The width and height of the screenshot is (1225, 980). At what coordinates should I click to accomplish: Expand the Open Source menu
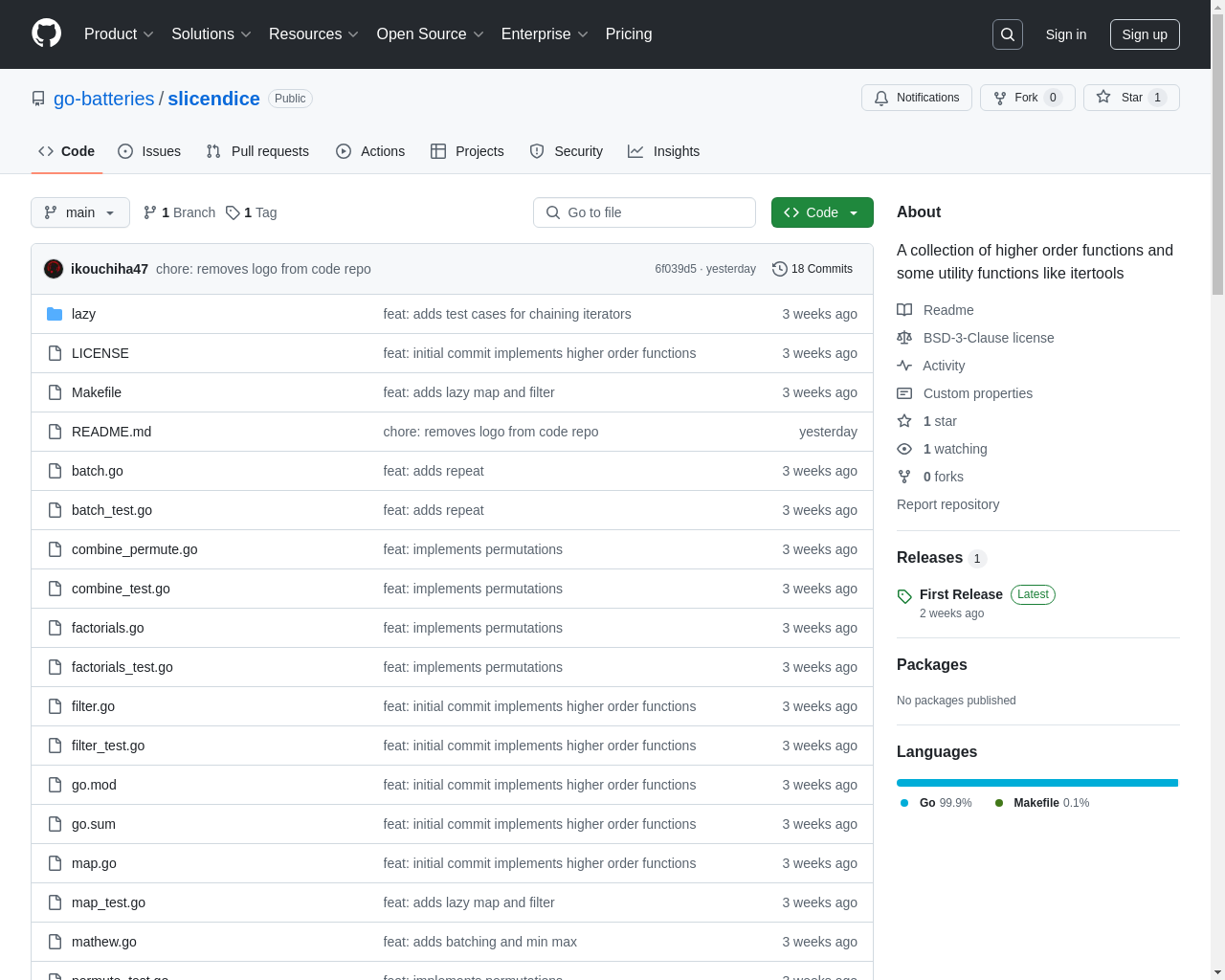tap(431, 34)
